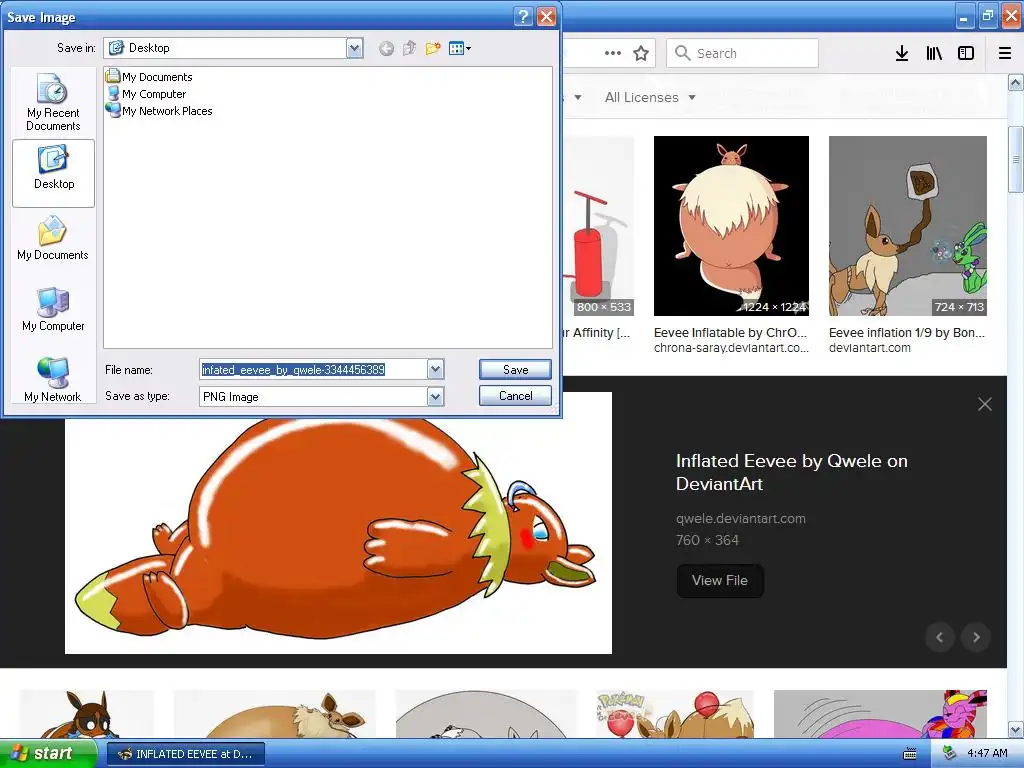This screenshot has width=1024, height=768.
Task: Open the browser page actions ellipsis menu
Action: (613, 53)
